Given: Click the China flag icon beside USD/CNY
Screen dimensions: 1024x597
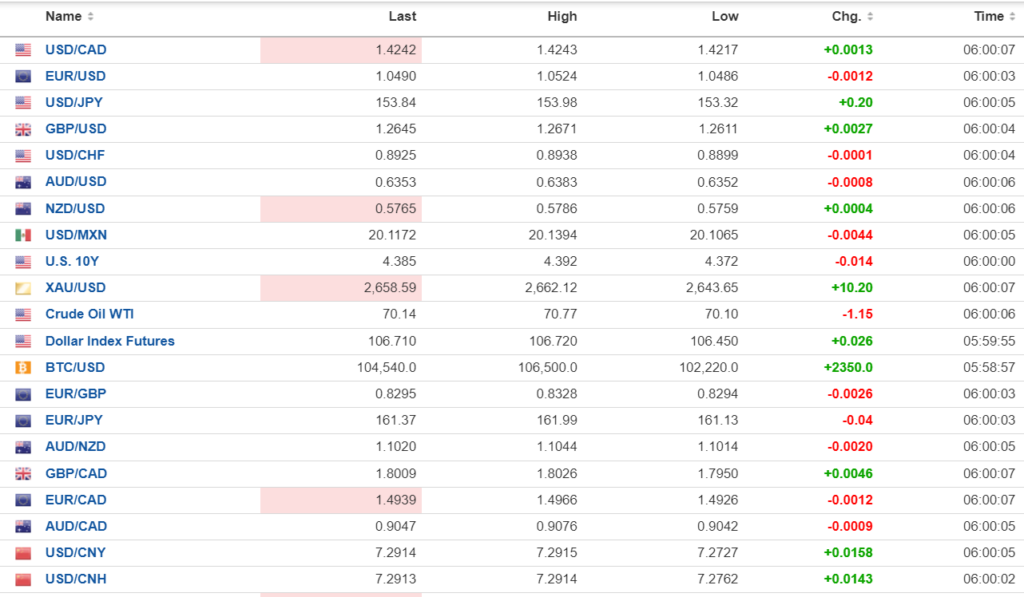Looking at the screenshot, I should coord(23,553).
